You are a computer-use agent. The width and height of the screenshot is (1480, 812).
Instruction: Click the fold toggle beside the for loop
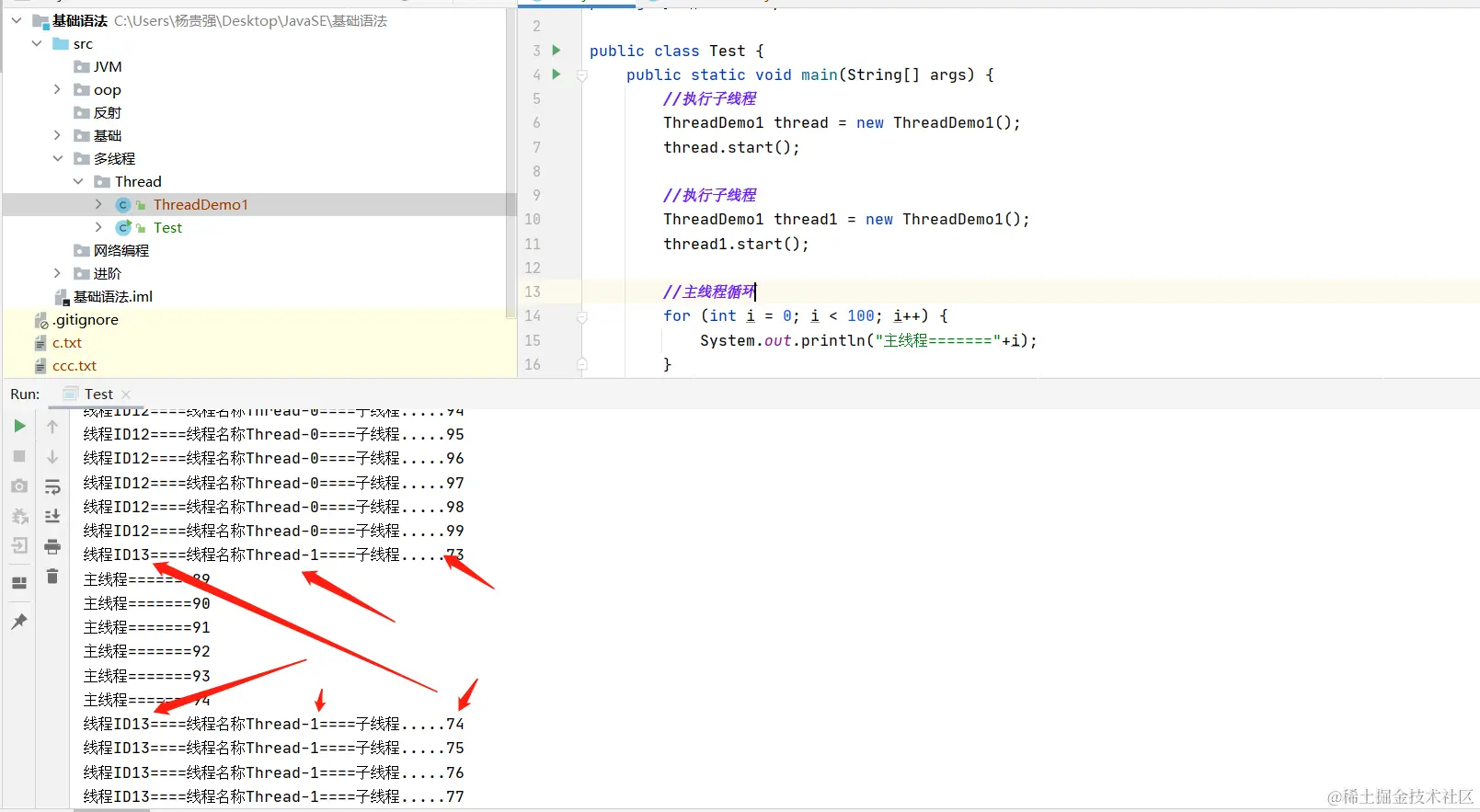[x=582, y=316]
